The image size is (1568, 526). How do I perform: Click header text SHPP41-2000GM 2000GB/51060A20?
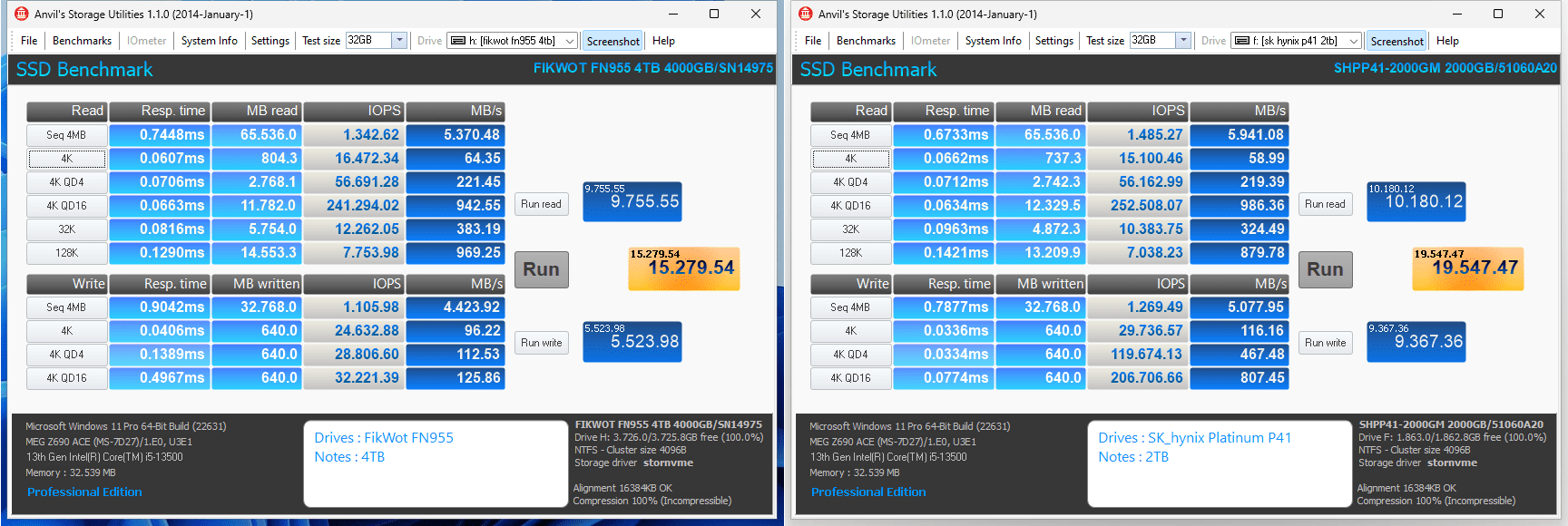pyautogui.click(x=1445, y=68)
